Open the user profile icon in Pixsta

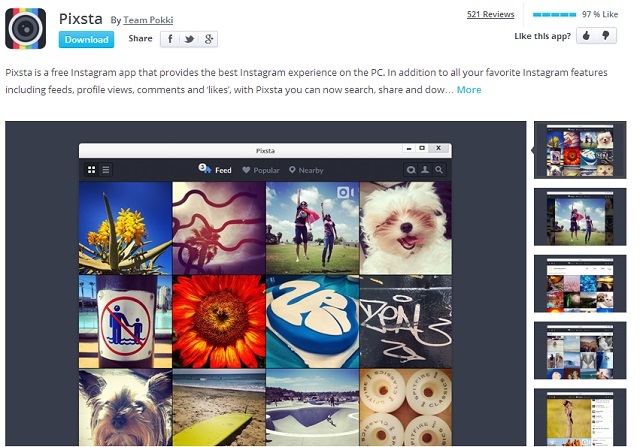point(425,170)
